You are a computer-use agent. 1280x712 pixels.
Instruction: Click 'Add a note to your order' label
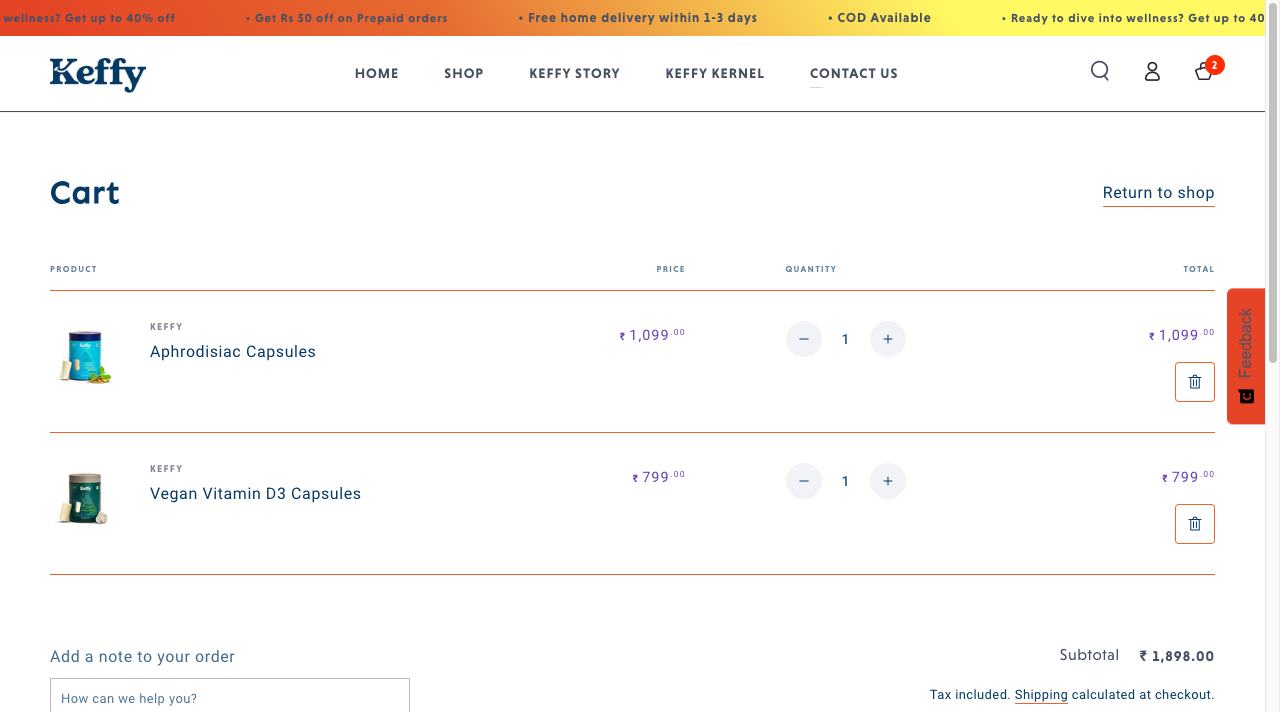(x=143, y=657)
